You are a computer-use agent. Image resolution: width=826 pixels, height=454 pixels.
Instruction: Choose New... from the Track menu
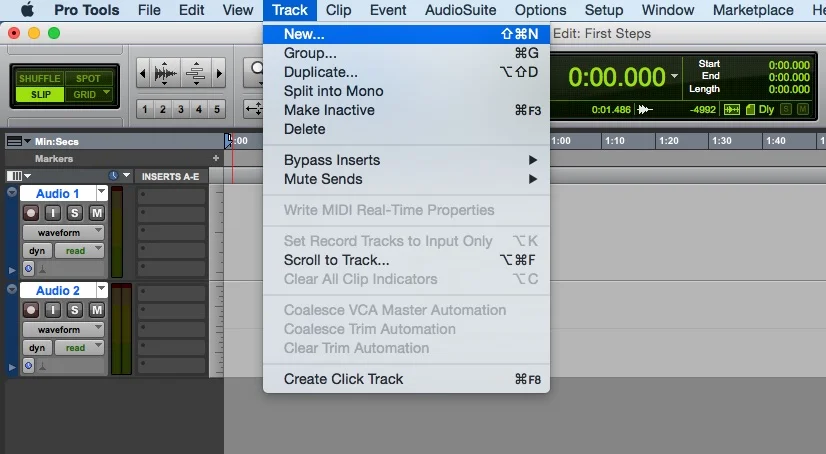[x=406, y=34]
